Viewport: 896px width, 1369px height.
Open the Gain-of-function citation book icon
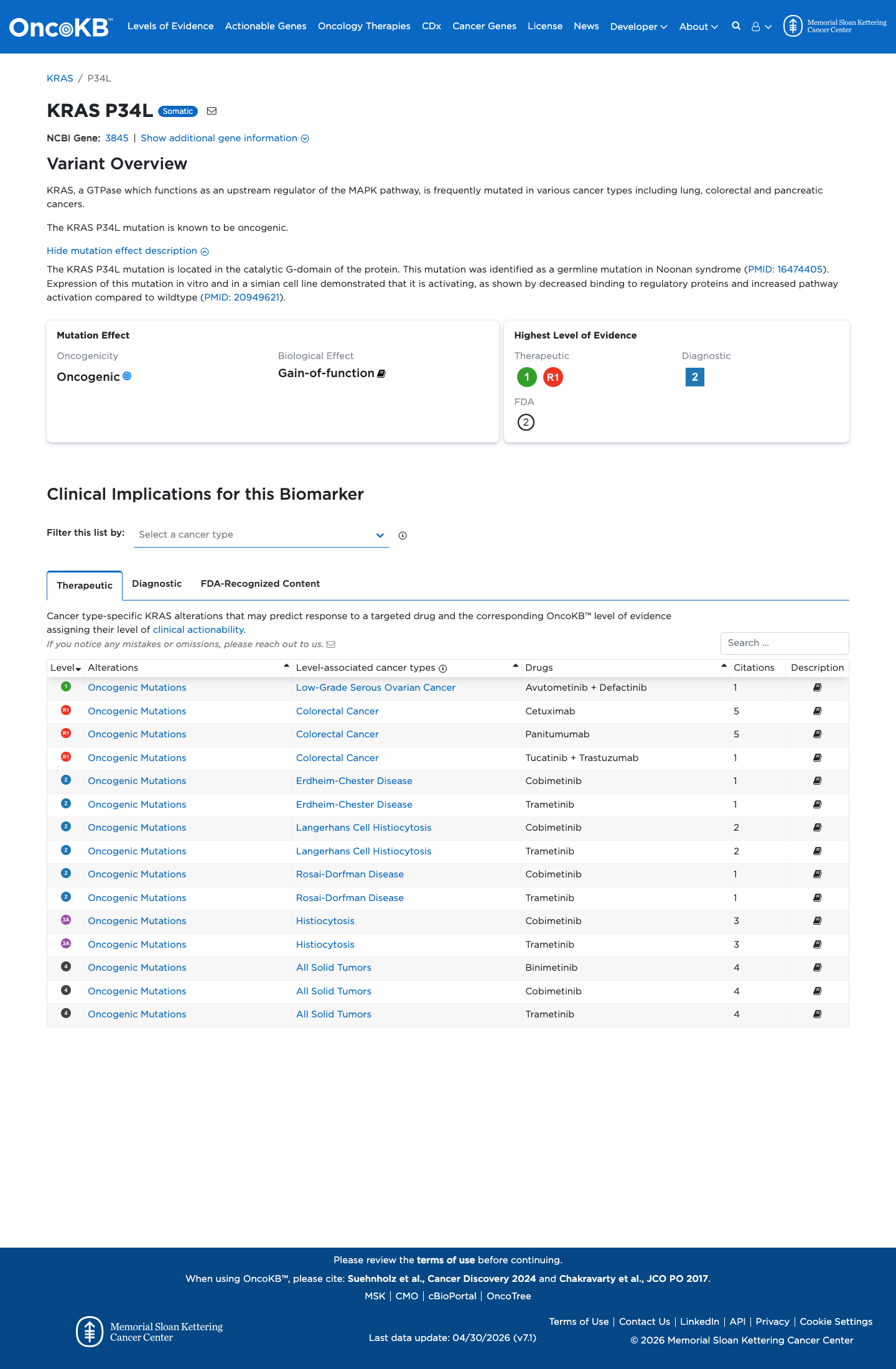381,373
